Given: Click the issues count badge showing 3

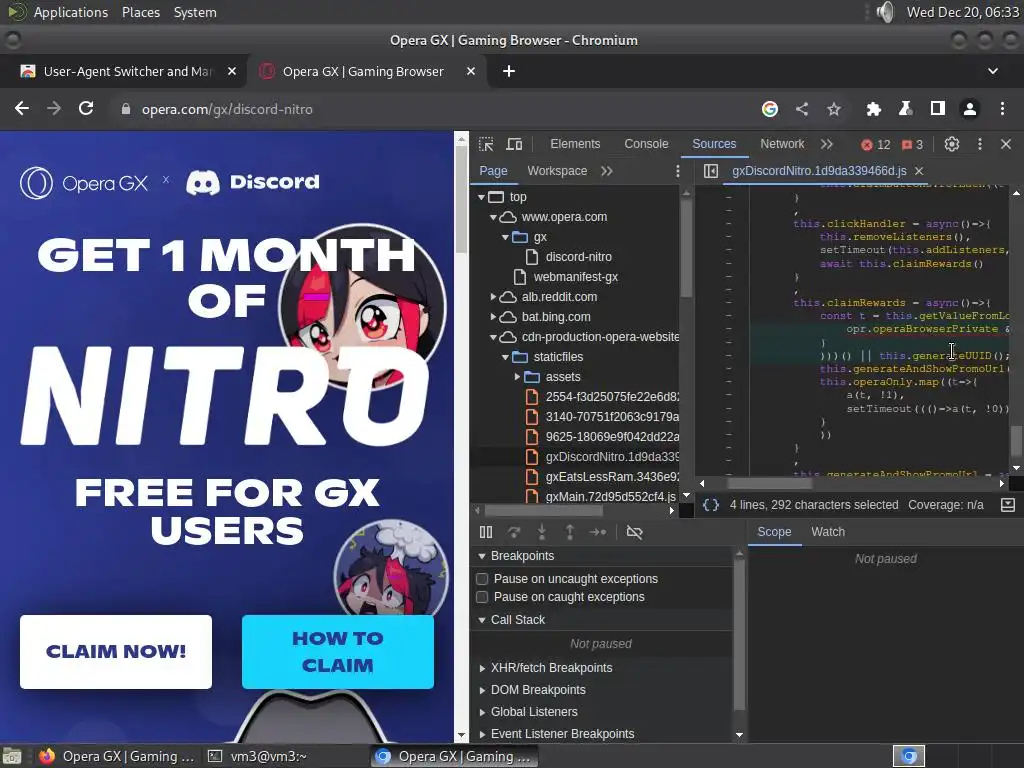Looking at the screenshot, I should (912, 145).
